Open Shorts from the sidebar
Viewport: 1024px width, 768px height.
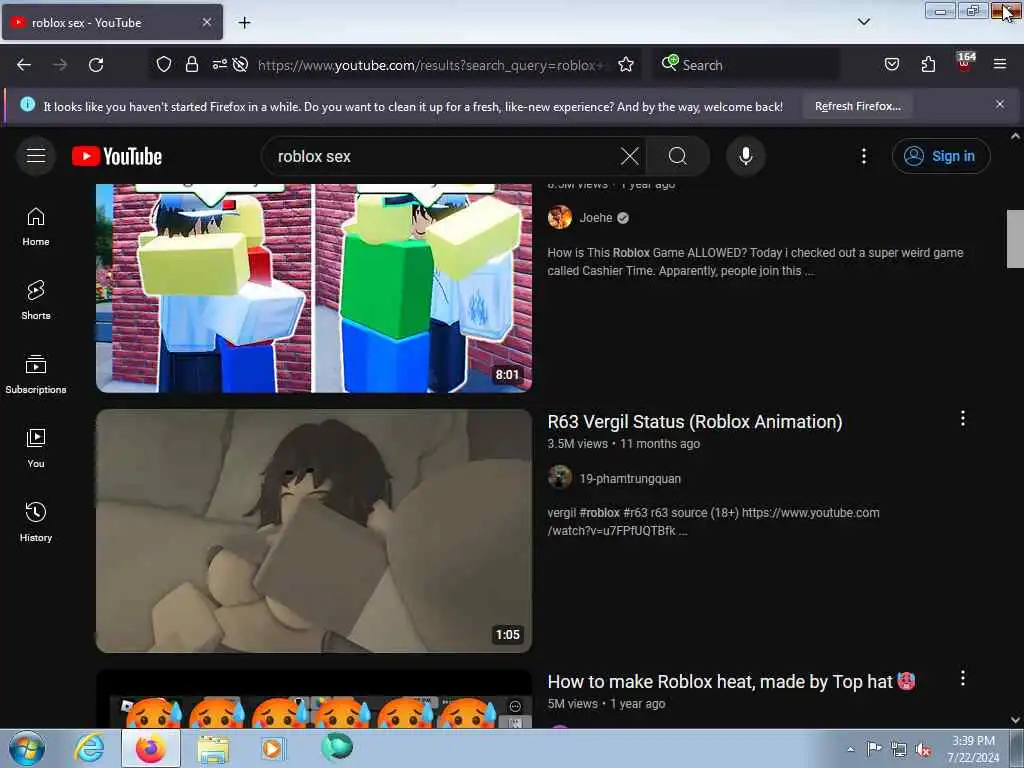point(36,301)
